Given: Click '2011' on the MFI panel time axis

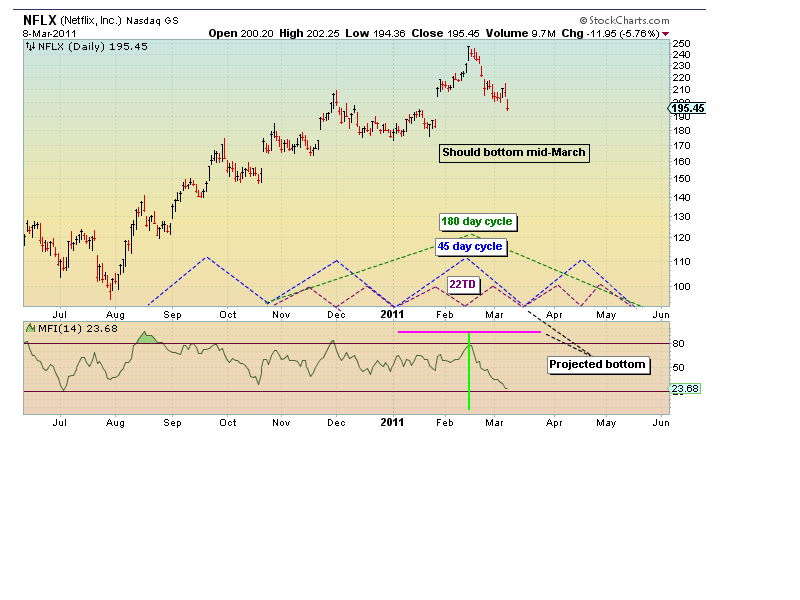Looking at the screenshot, I should 392,422.
